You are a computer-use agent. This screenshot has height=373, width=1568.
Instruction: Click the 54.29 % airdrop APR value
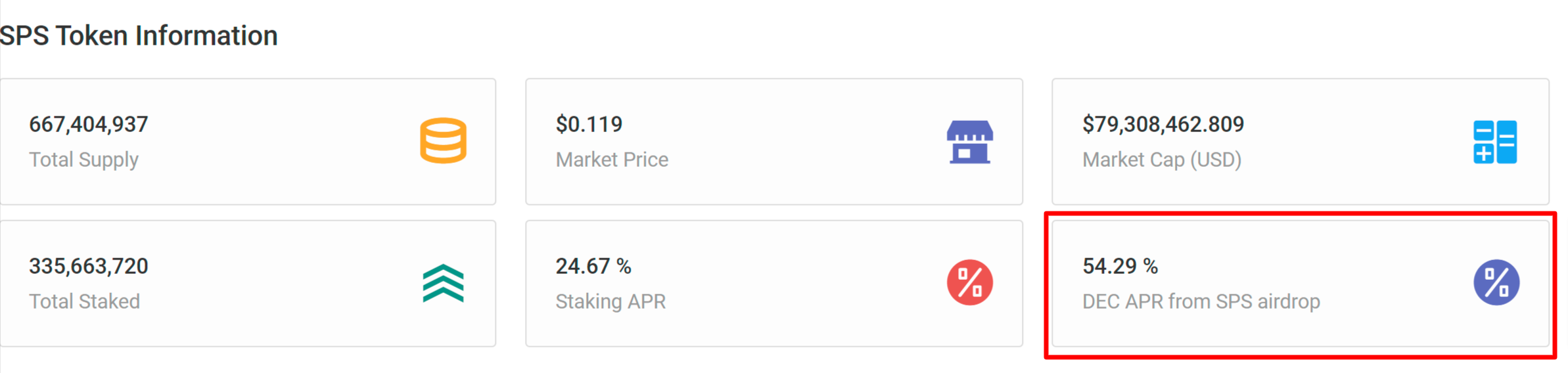[1120, 266]
